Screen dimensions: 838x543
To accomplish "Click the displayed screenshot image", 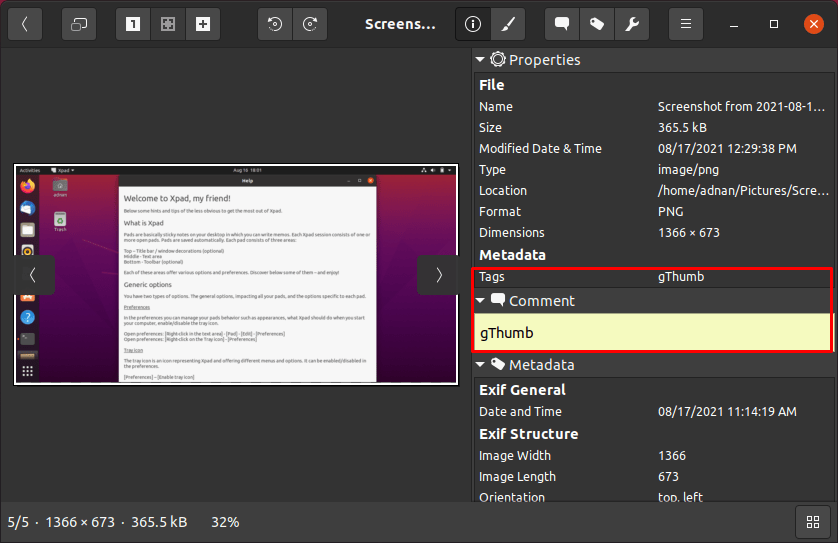I will coord(236,275).
